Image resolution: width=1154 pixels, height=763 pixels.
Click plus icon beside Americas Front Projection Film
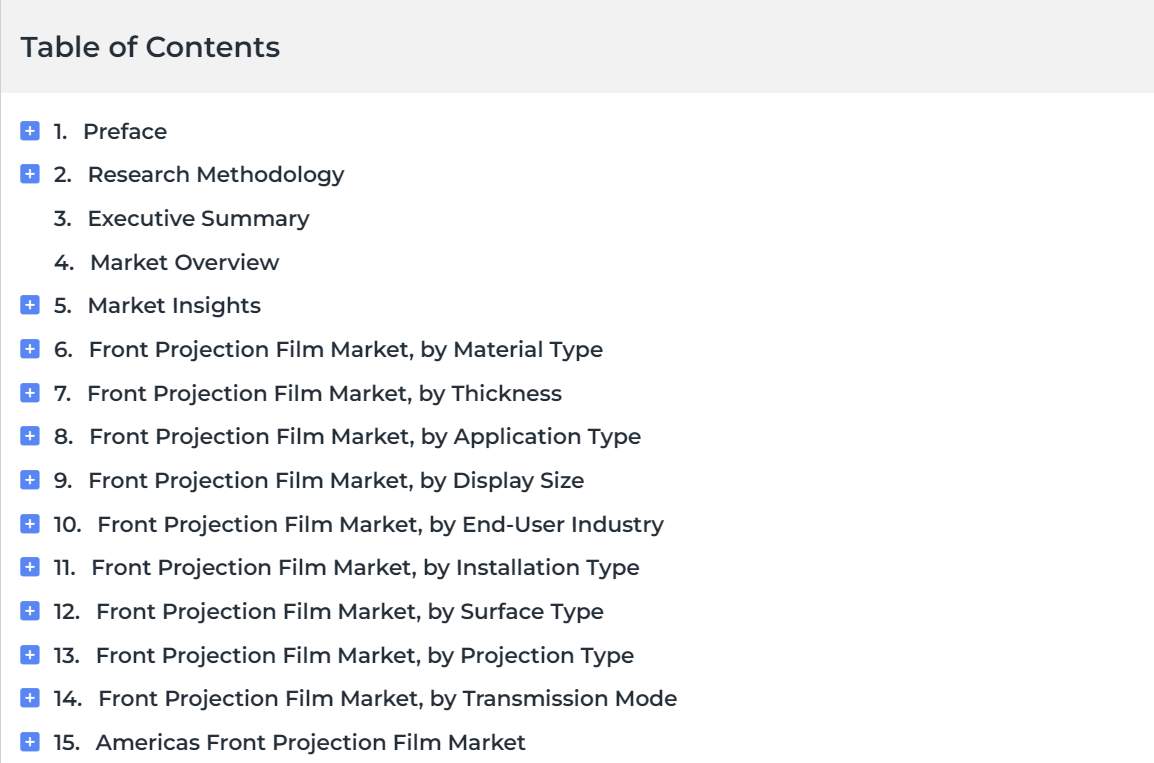29,742
